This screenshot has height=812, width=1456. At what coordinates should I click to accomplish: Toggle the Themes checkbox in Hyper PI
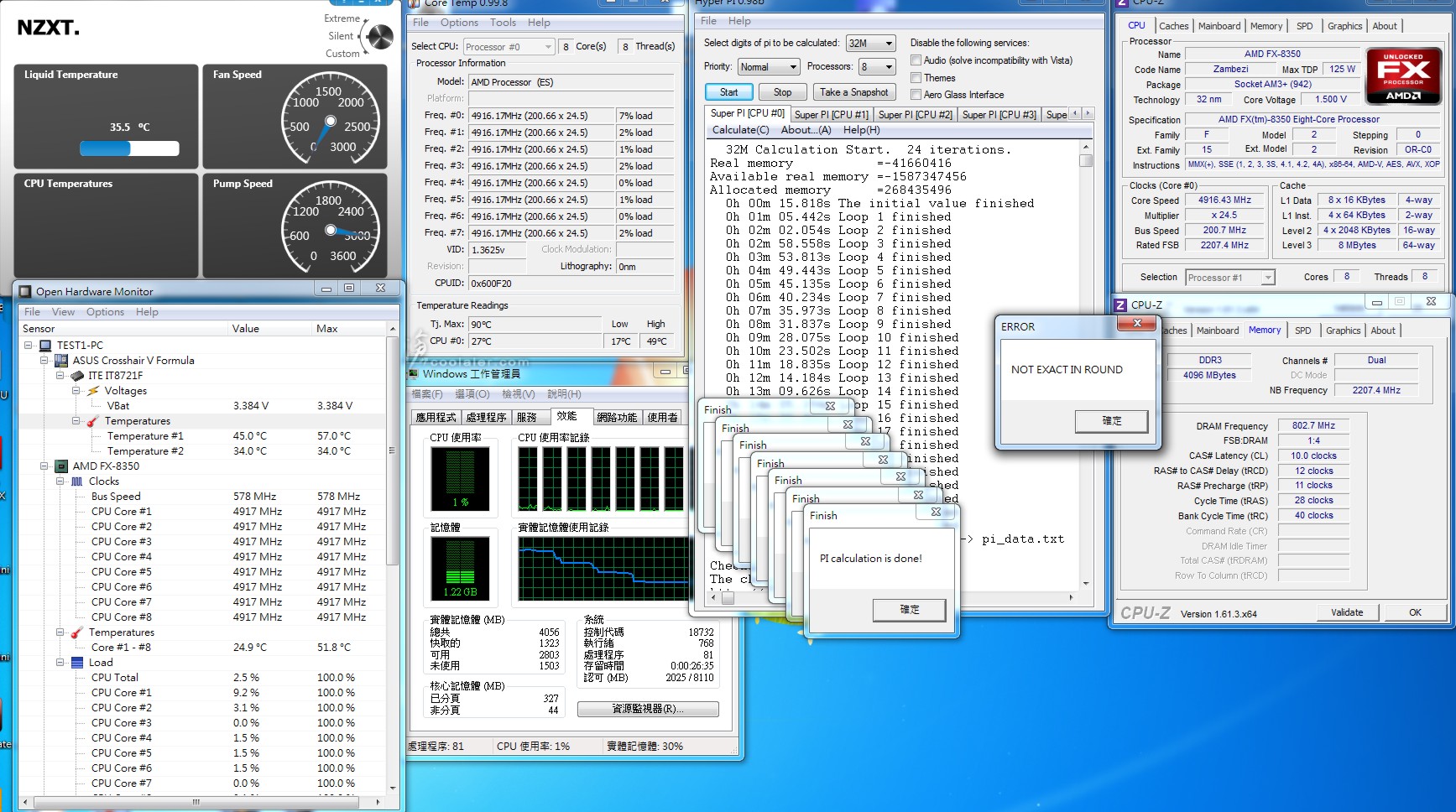tap(916, 77)
